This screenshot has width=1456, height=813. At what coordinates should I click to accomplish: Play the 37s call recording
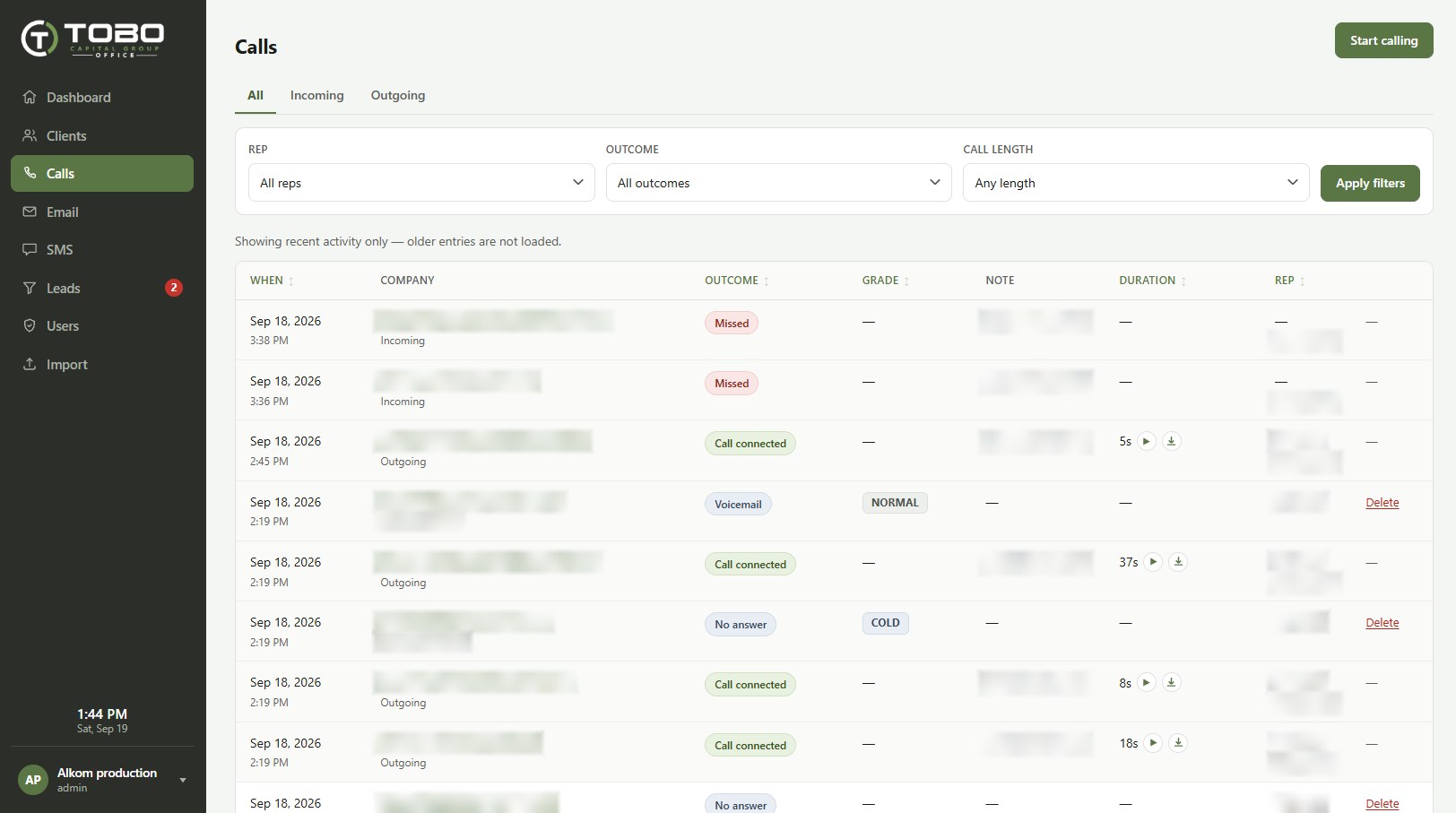[1154, 562]
